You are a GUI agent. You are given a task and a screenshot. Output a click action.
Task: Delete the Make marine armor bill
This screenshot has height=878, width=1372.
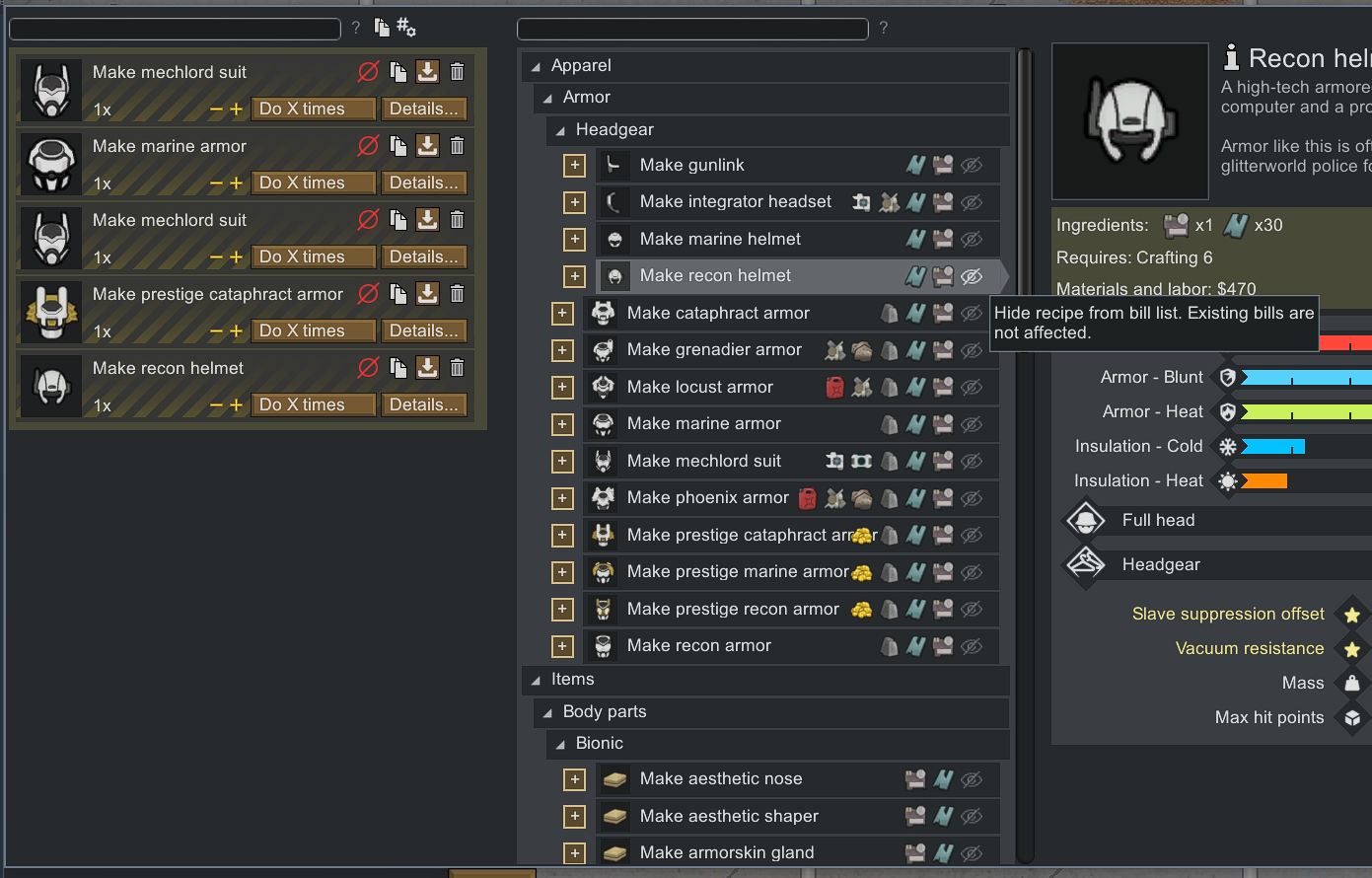tap(457, 146)
